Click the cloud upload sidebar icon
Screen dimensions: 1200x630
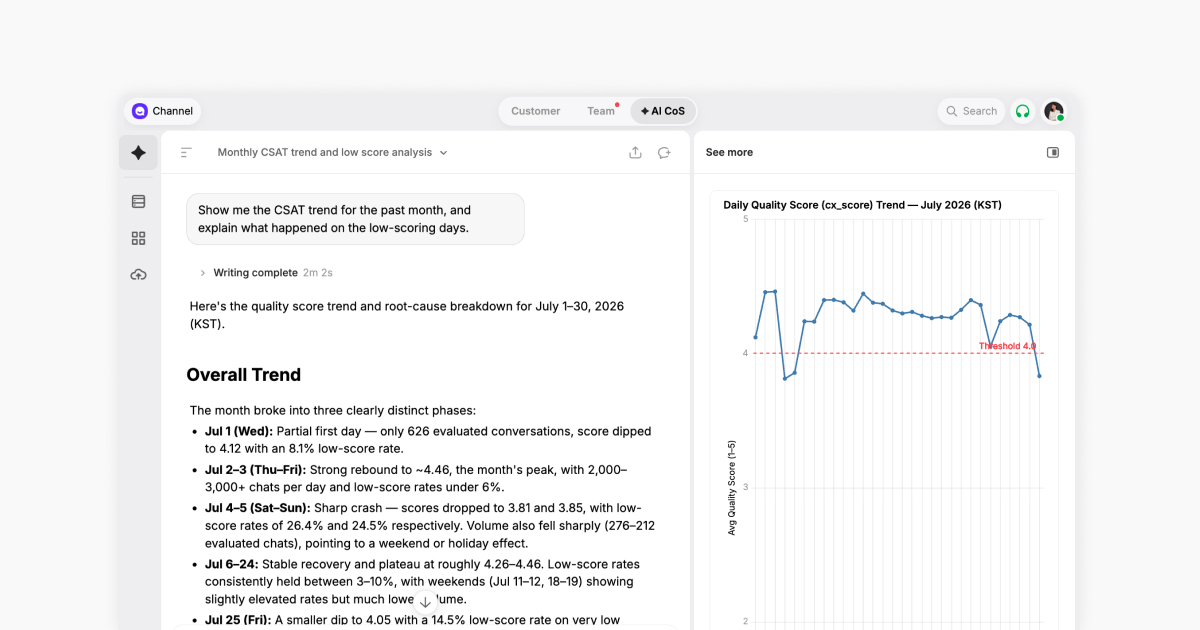coord(138,274)
